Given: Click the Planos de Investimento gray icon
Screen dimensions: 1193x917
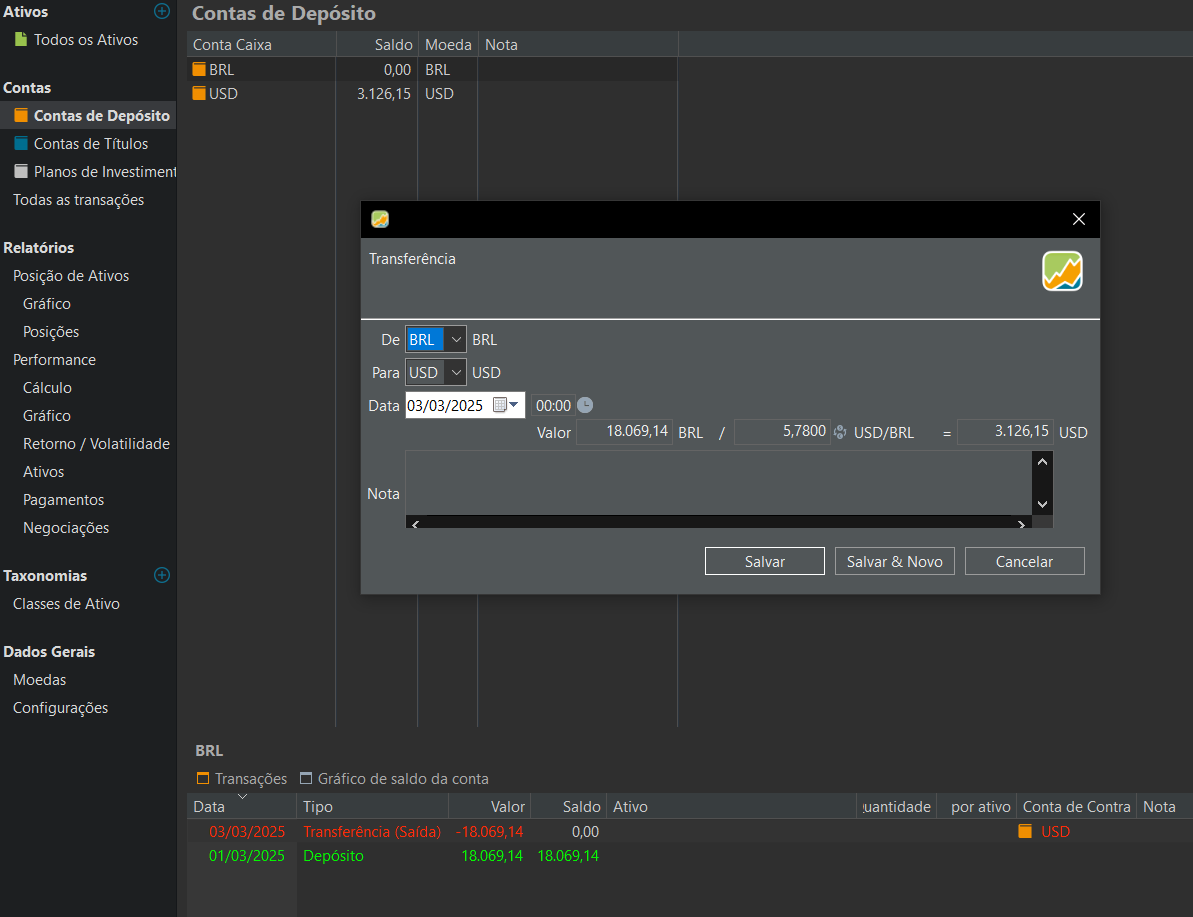Looking at the screenshot, I should [x=21, y=171].
